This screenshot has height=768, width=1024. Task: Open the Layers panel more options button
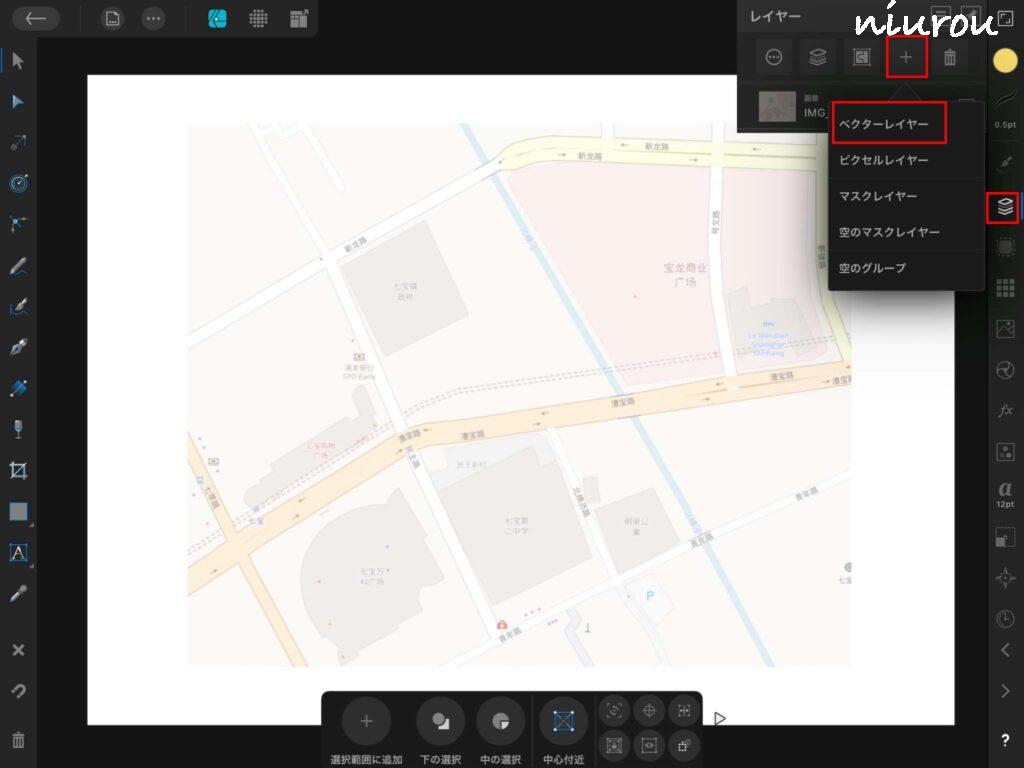pyautogui.click(x=773, y=58)
